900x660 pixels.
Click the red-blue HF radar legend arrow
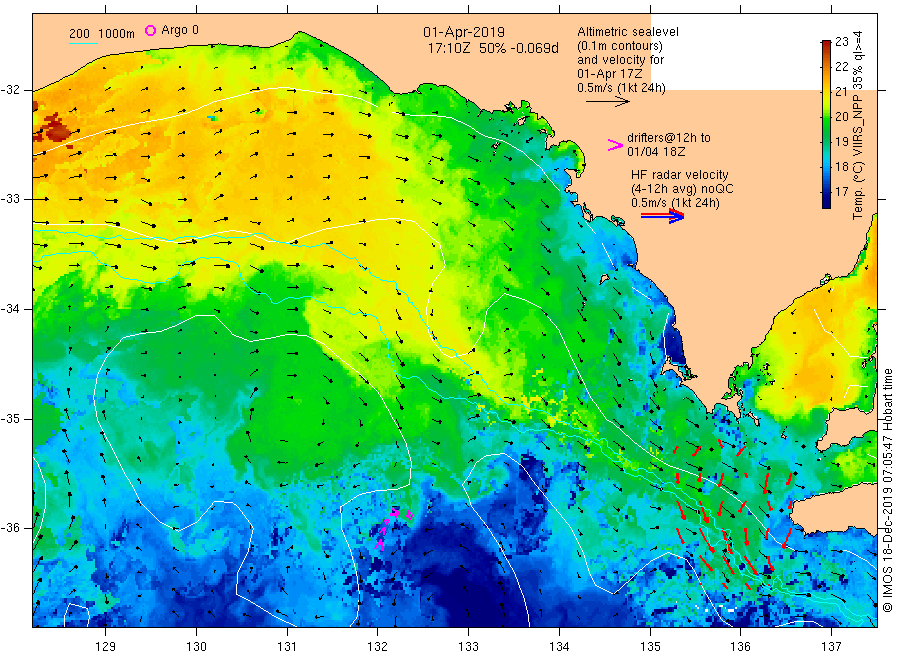click(662, 216)
